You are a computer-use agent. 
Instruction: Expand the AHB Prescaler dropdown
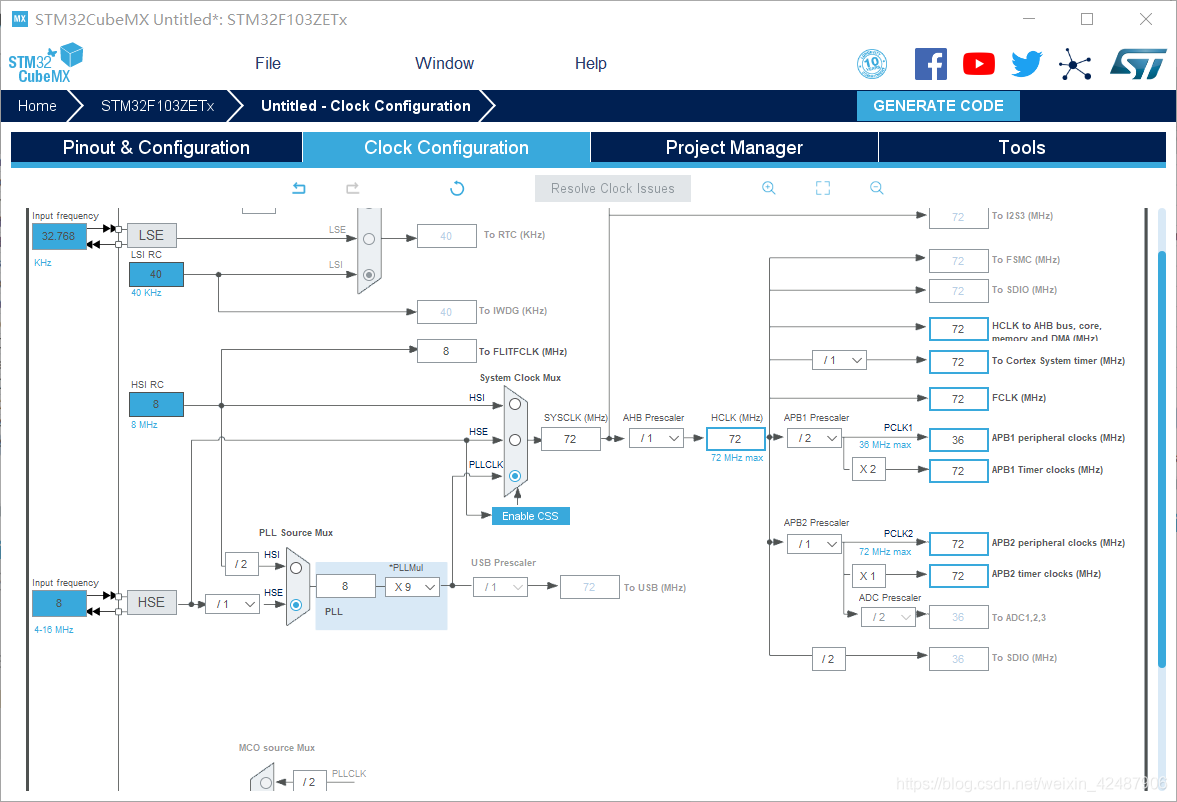coord(656,438)
